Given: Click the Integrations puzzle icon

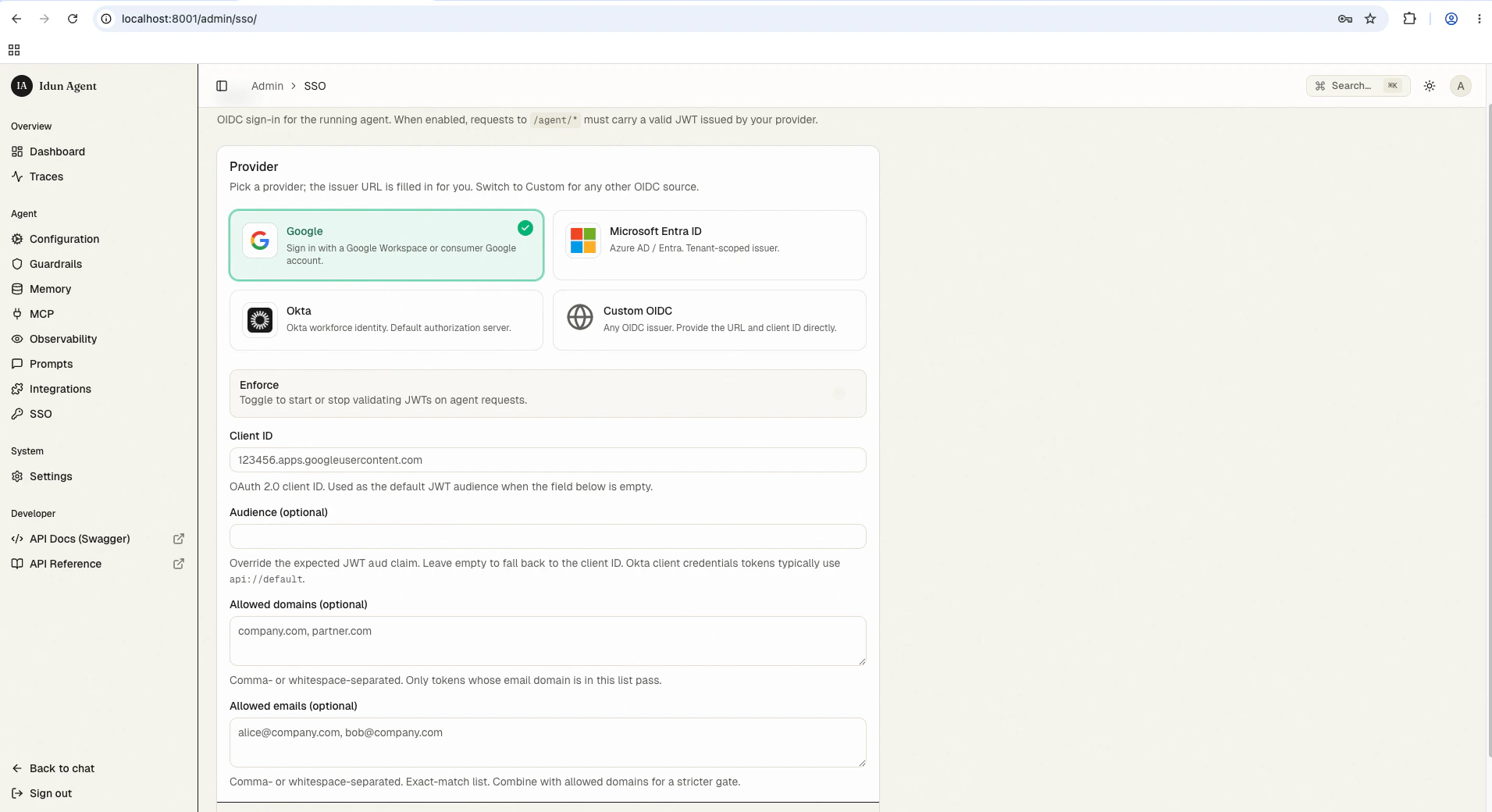Looking at the screenshot, I should coord(17,389).
